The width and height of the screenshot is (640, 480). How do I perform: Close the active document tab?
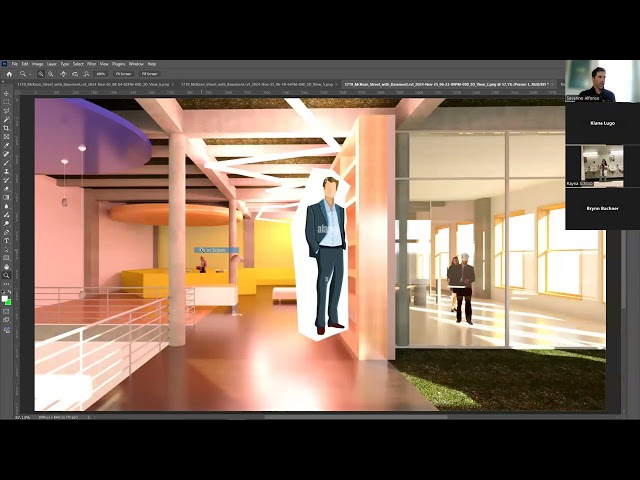552,84
